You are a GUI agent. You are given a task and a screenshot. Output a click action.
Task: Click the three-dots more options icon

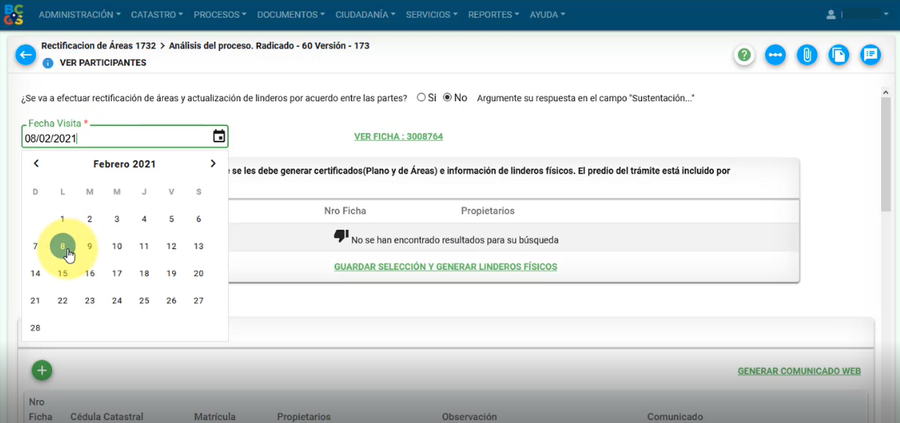775,55
